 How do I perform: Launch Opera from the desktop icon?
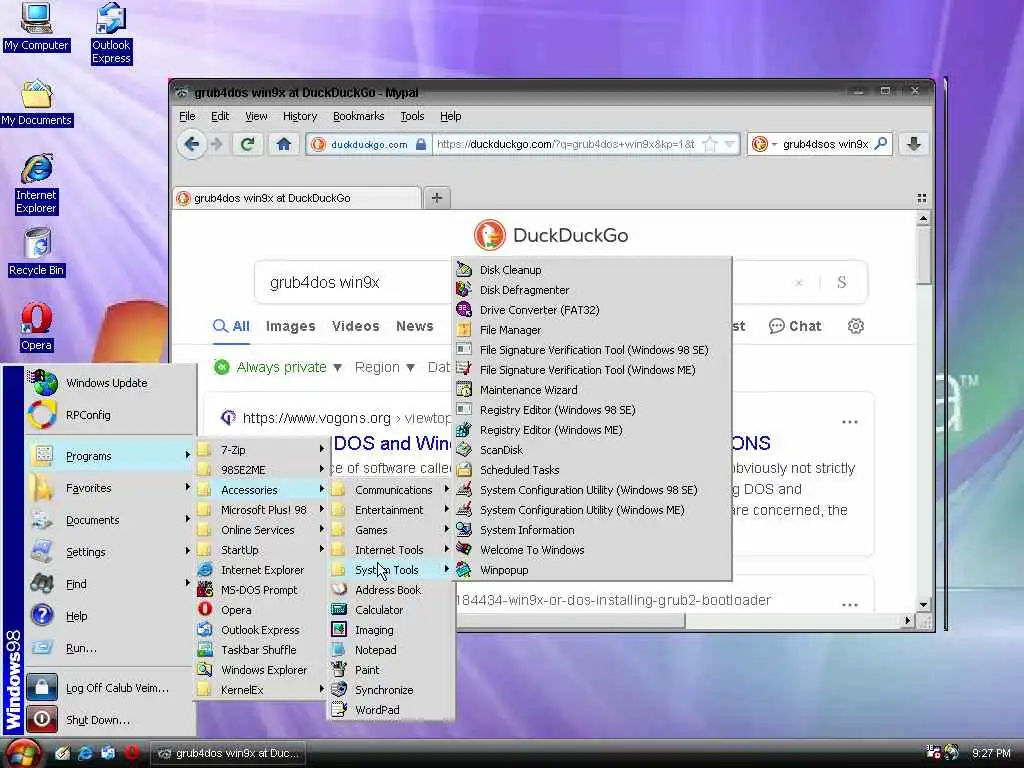37,327
